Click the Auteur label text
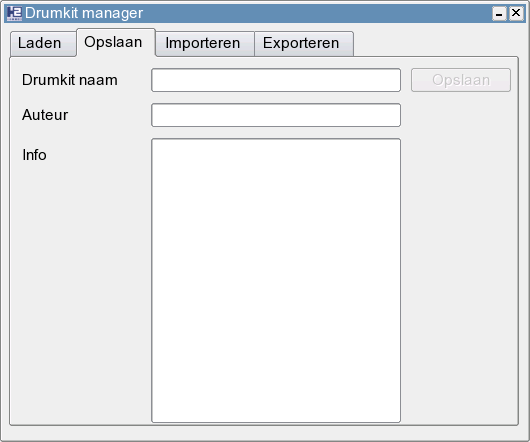Image resolution: width=530 pixels, height=442 pixels. (45, 115)
